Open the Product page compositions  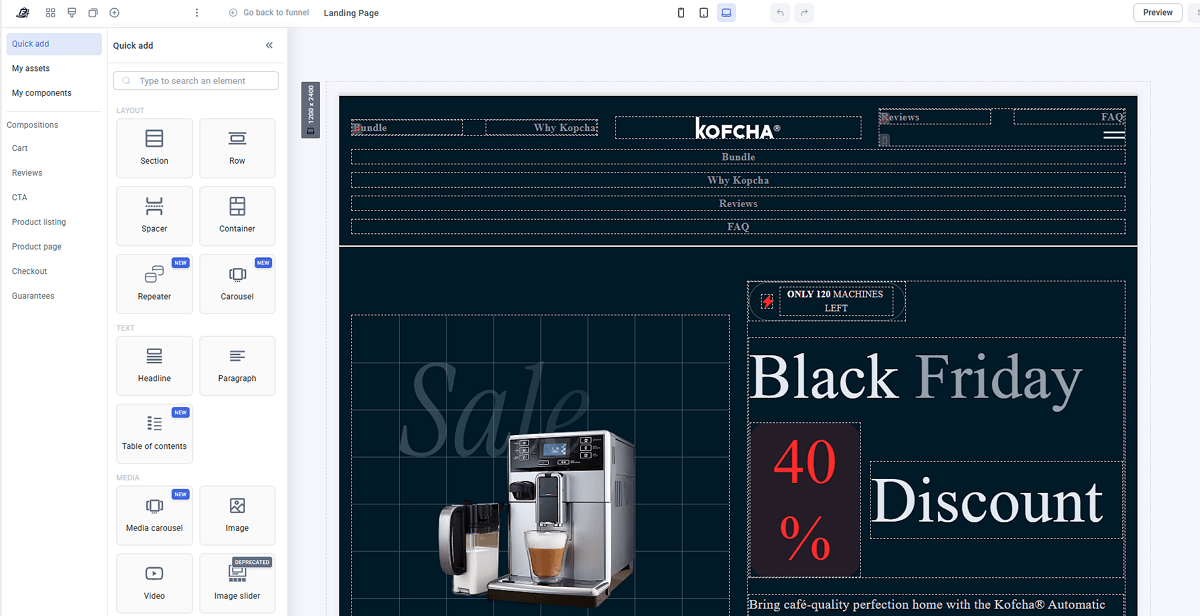pyautogui.click(x=37, y=247)
